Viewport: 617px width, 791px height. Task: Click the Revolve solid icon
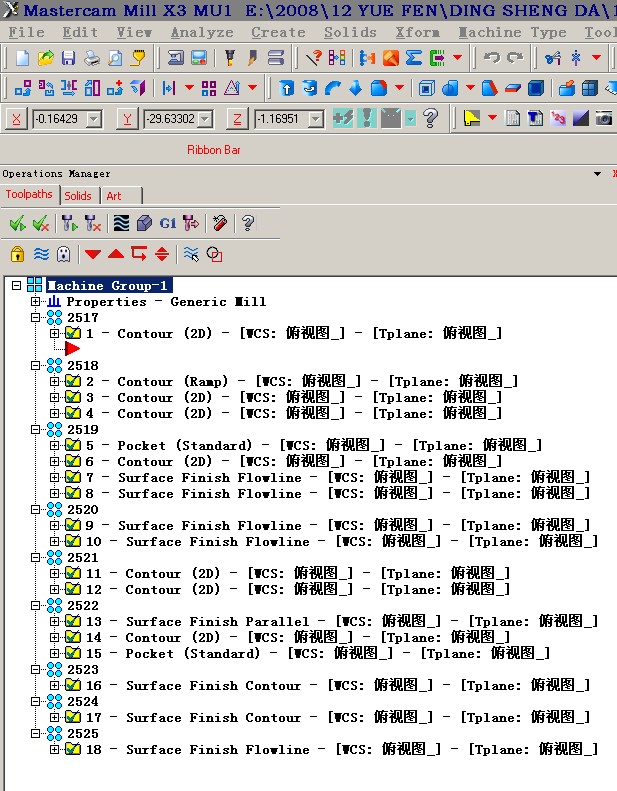pyautogui.click(x=309, y=88)
